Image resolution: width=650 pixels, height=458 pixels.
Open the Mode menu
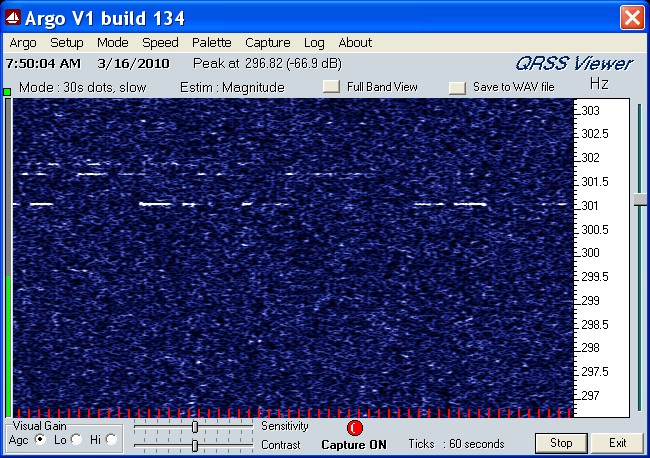(113, 43)
